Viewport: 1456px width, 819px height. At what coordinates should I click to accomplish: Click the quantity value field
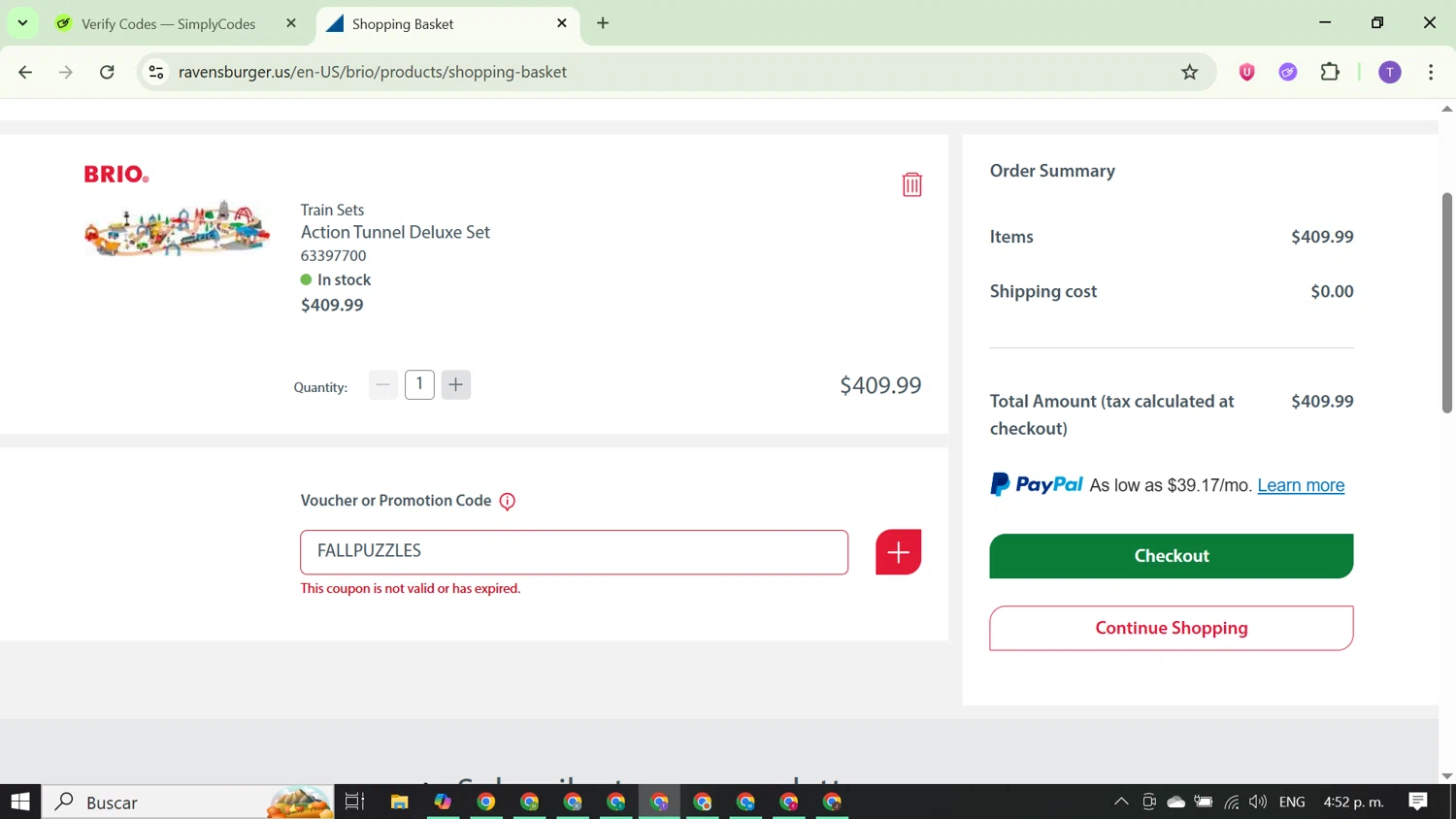(419, 385)
